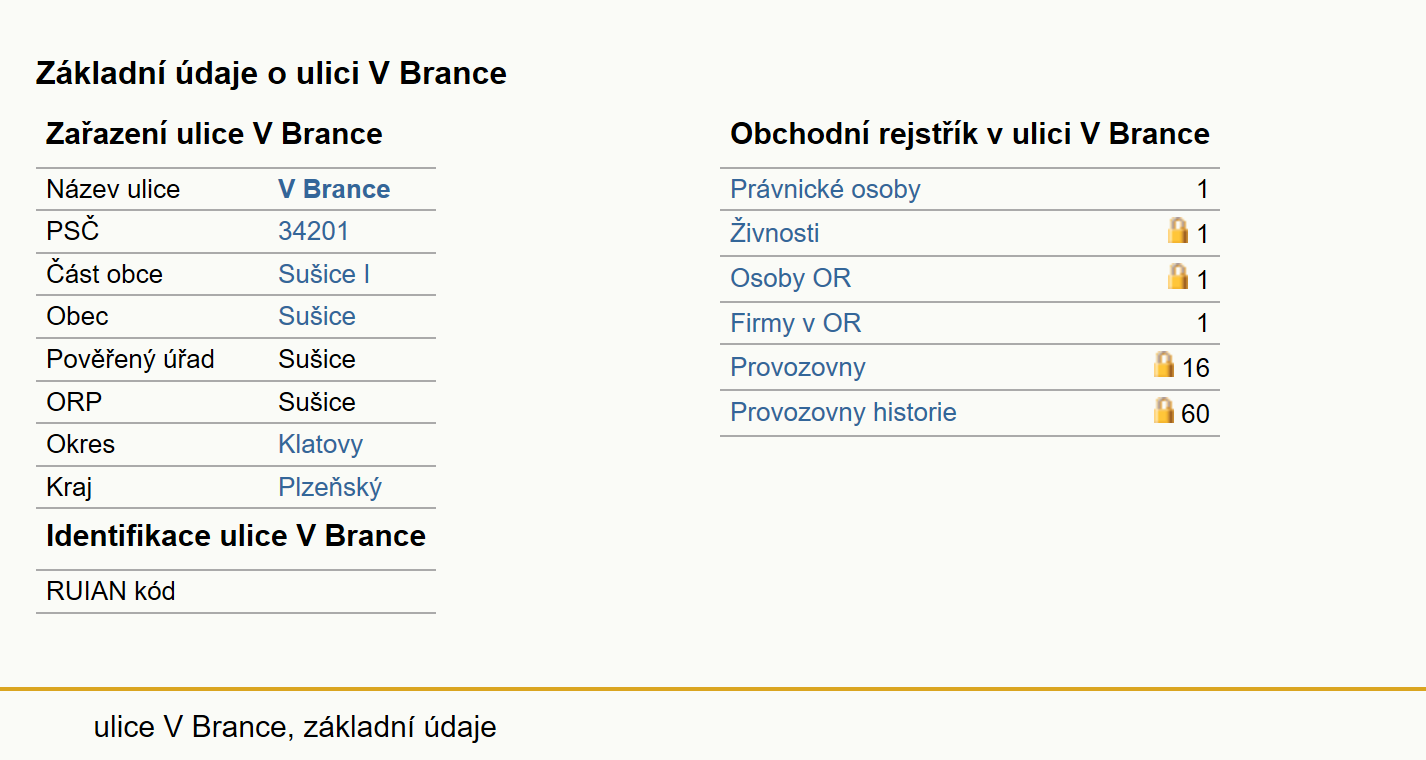This screenshot has width=1426, height=760.
Task: Open Provozovny historie link
Action: point(843,412)
